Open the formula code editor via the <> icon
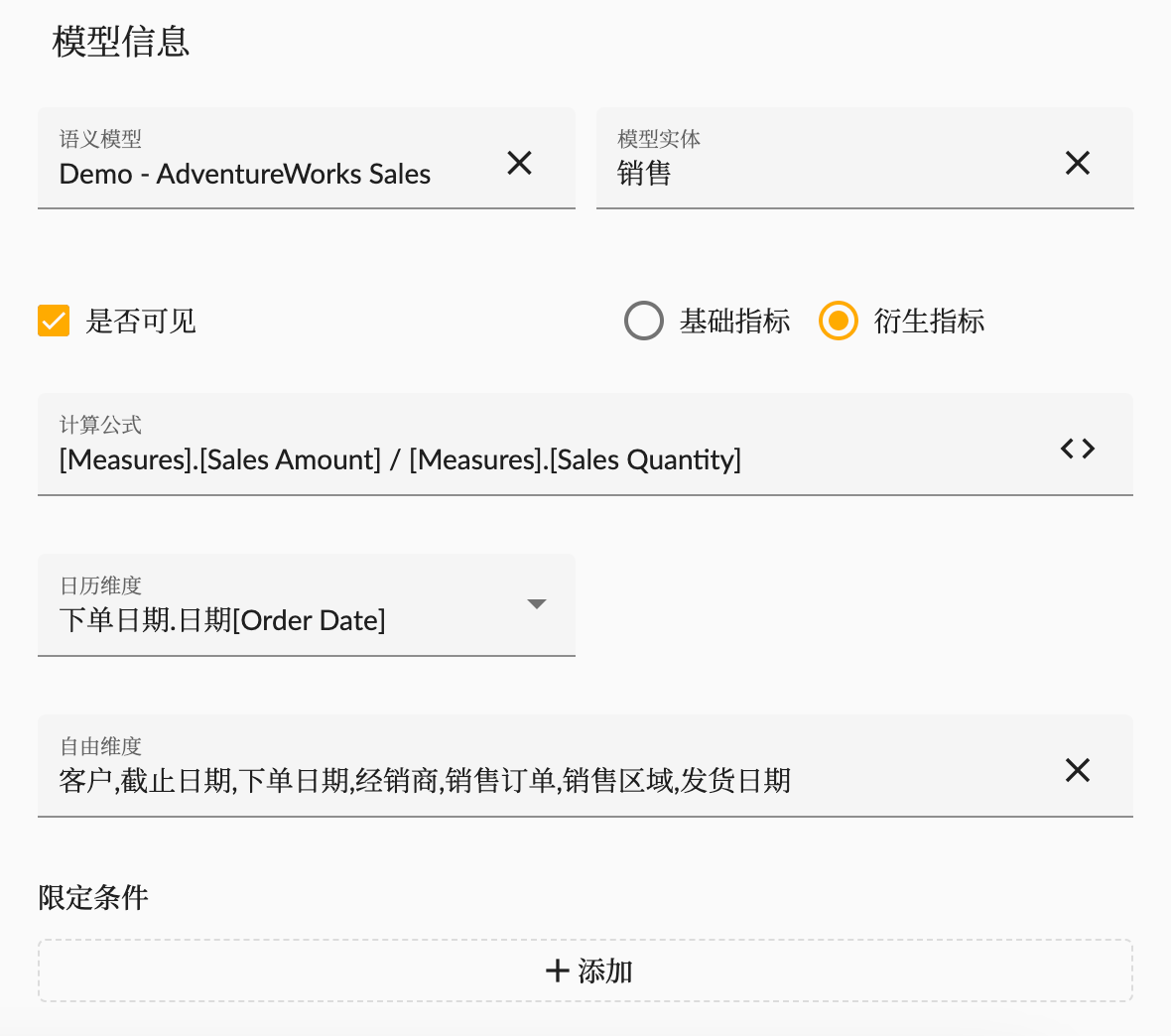This screenshot has width=1171, height=1036. pyautogui.click(x=1077, y=449)
